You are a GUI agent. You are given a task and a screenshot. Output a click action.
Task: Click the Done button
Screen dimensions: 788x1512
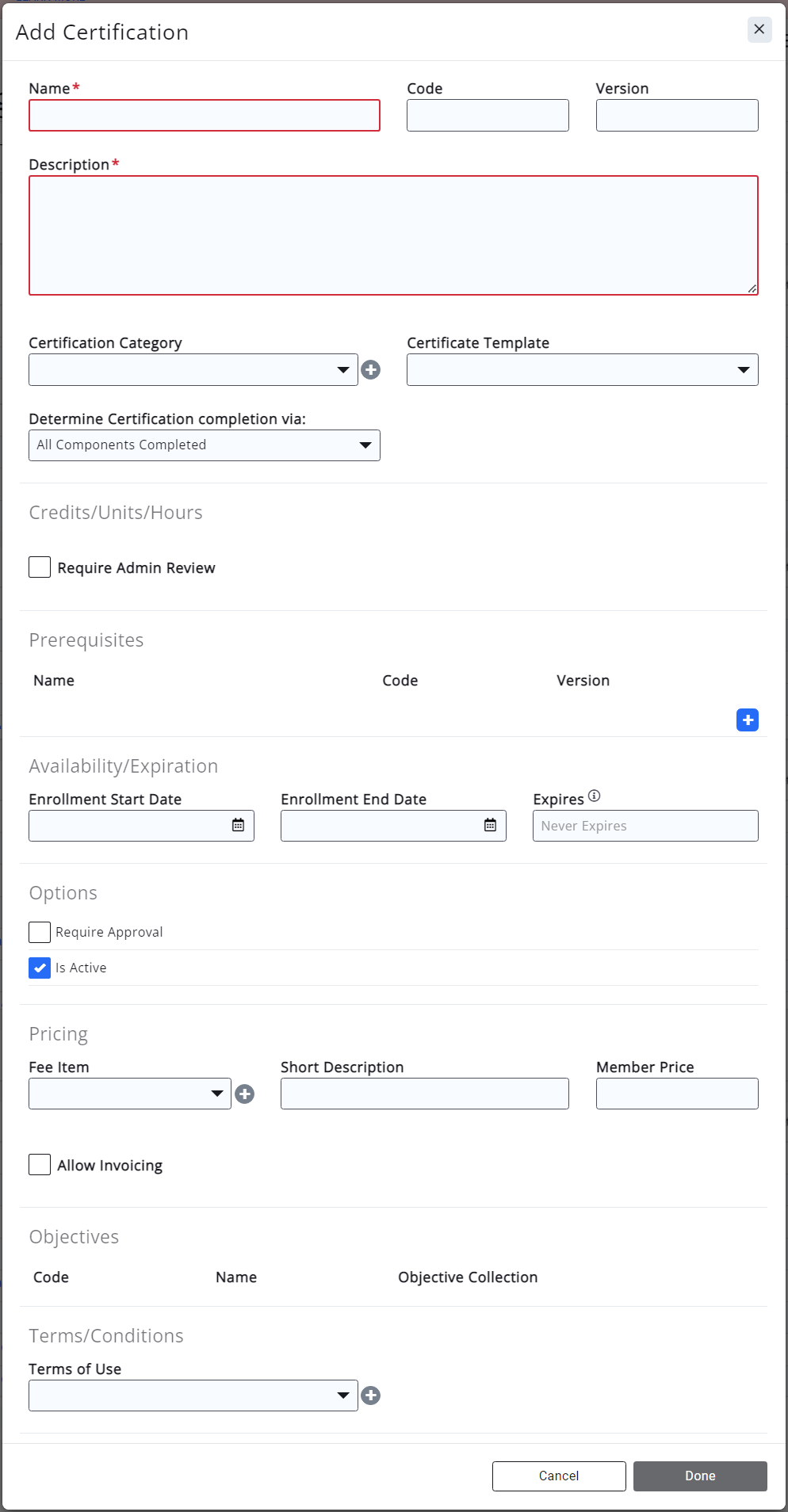point(700,1476)
